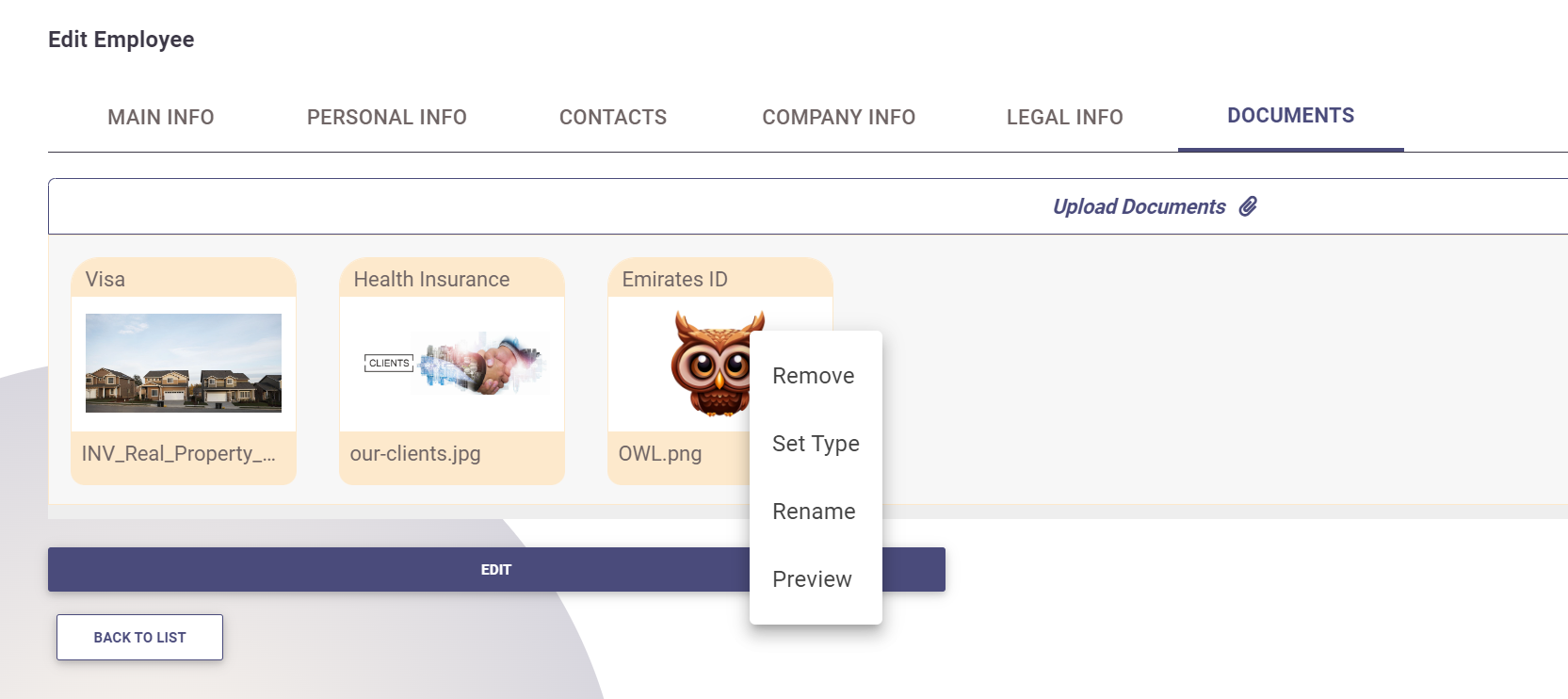Click the INV_Real_Property file name

point(179,454)
